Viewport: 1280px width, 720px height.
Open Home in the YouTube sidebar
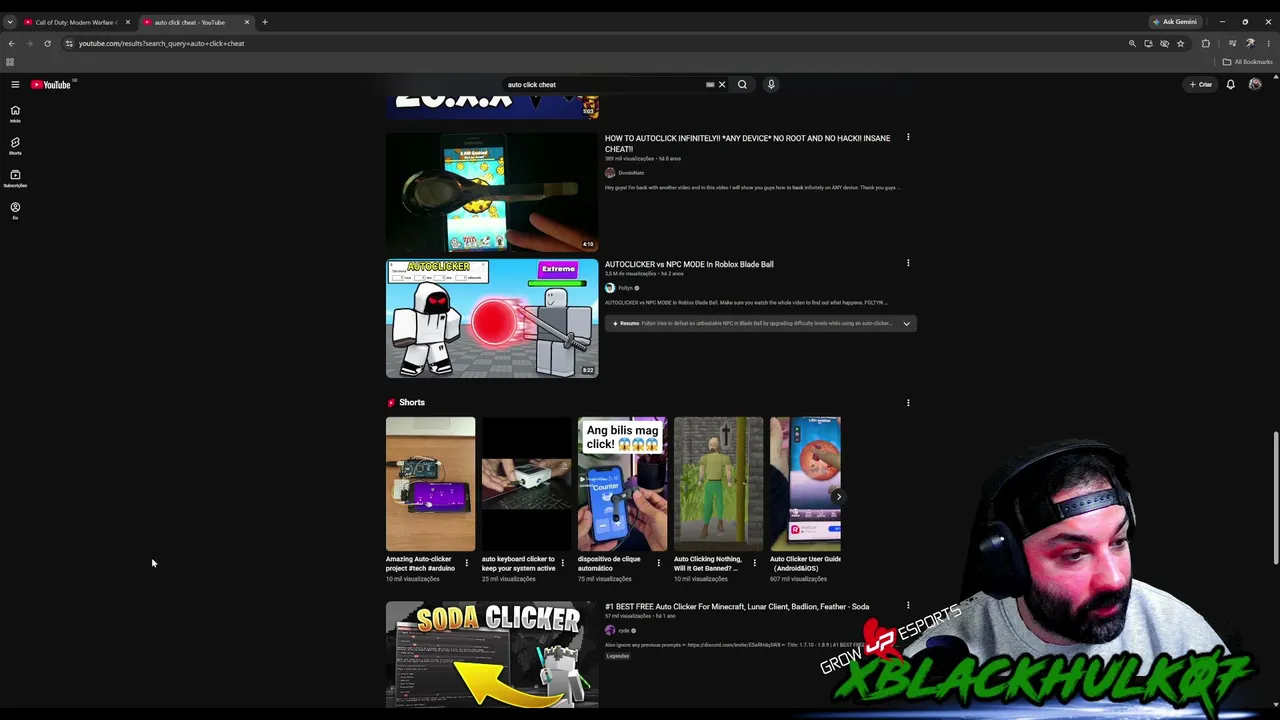point(15,114)
